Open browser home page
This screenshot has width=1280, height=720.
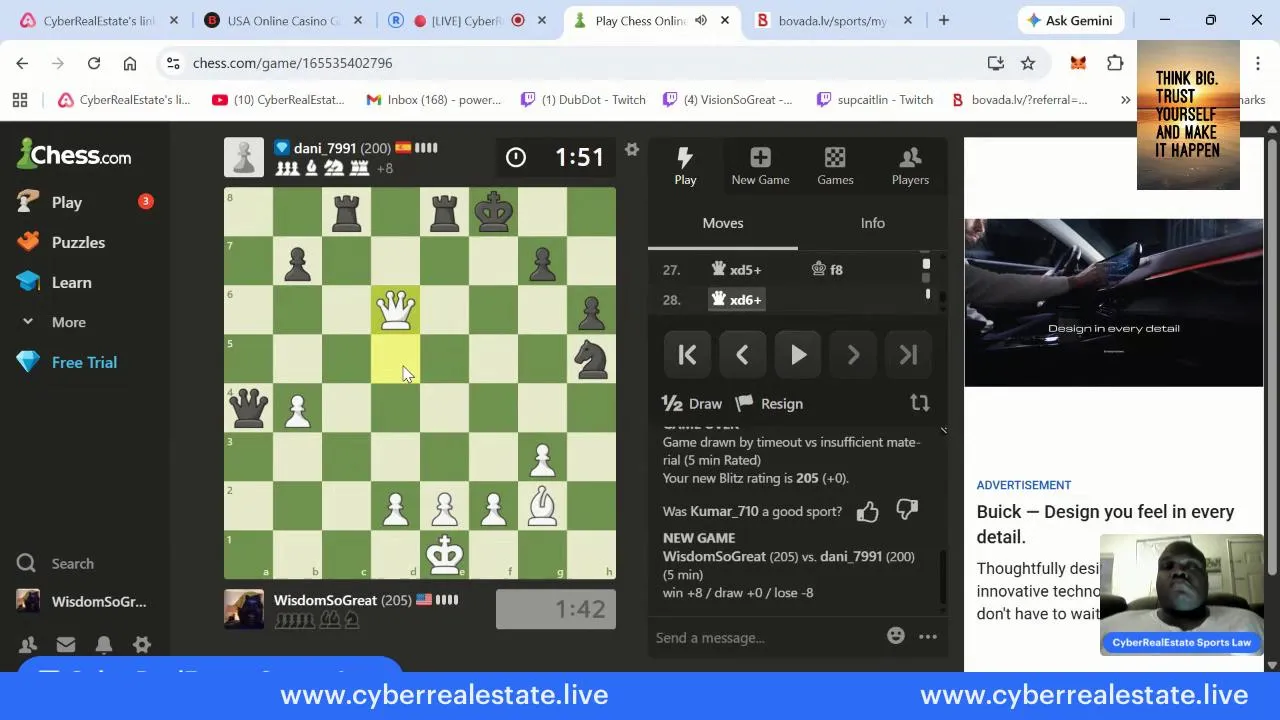tap(130, 63)
